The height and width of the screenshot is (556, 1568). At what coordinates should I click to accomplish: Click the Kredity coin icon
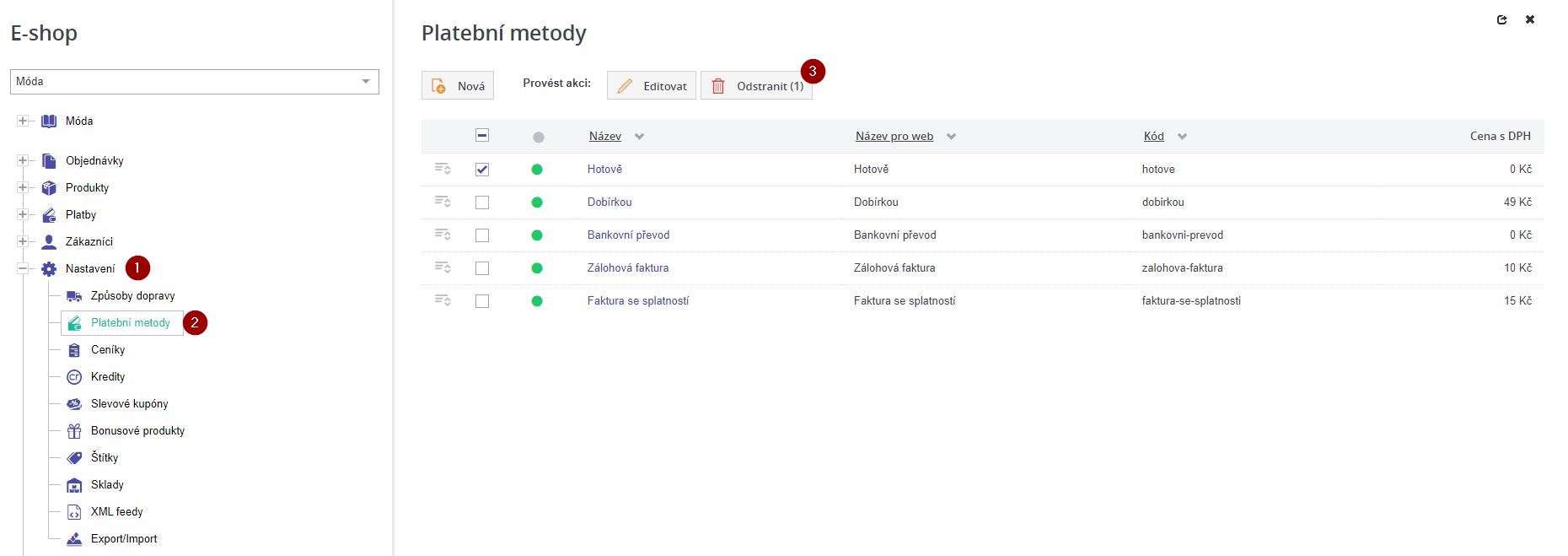[74, 377]
